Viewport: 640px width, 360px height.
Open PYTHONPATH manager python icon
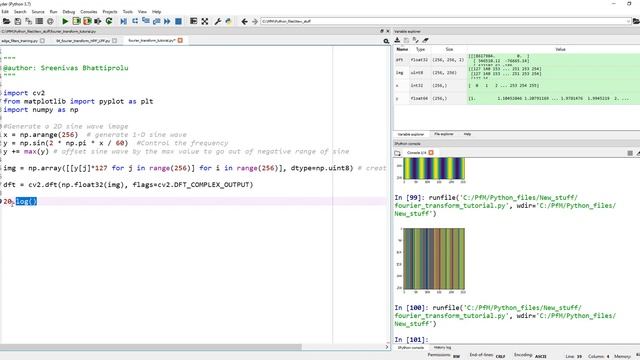(229, 21)
